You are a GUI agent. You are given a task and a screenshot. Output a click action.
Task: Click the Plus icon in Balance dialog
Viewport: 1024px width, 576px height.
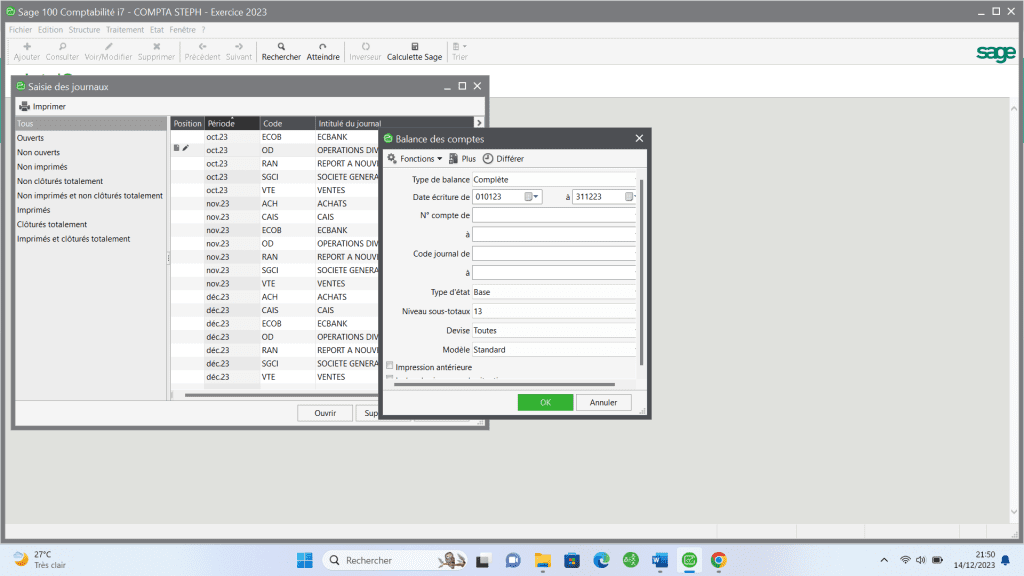pyautogui.click(x=454, y=159)
